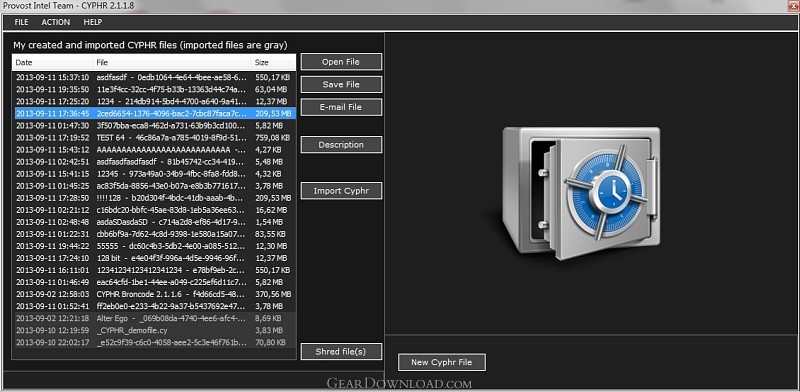Open the HELP menu
The height and width of the screenshot is (392, 800).
92,22
